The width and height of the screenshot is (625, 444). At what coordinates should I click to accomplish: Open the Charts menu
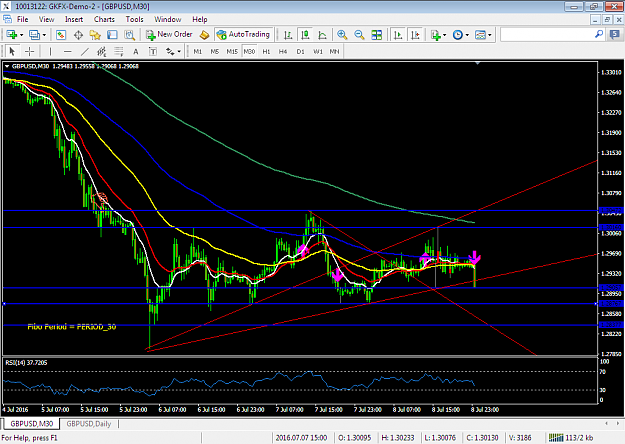tap(104, 19)
